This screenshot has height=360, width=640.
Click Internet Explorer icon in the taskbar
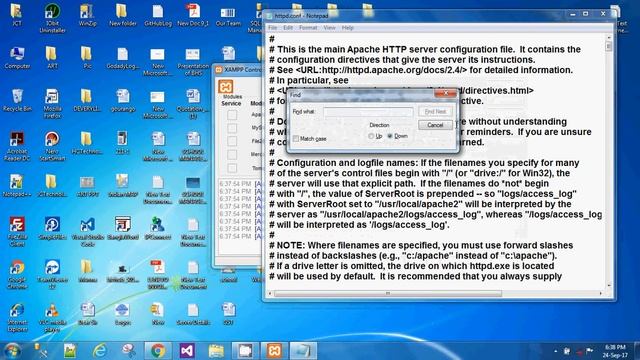(99, 351)
